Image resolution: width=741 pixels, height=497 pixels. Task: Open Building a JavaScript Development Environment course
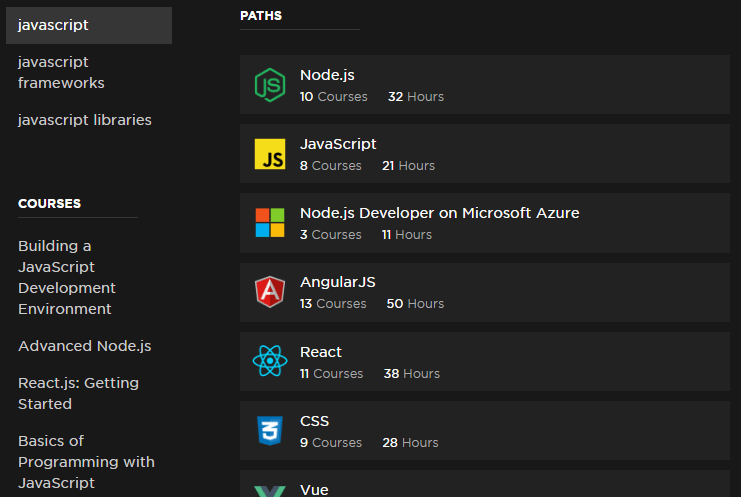pyautogui.click(x=67, y=277)
